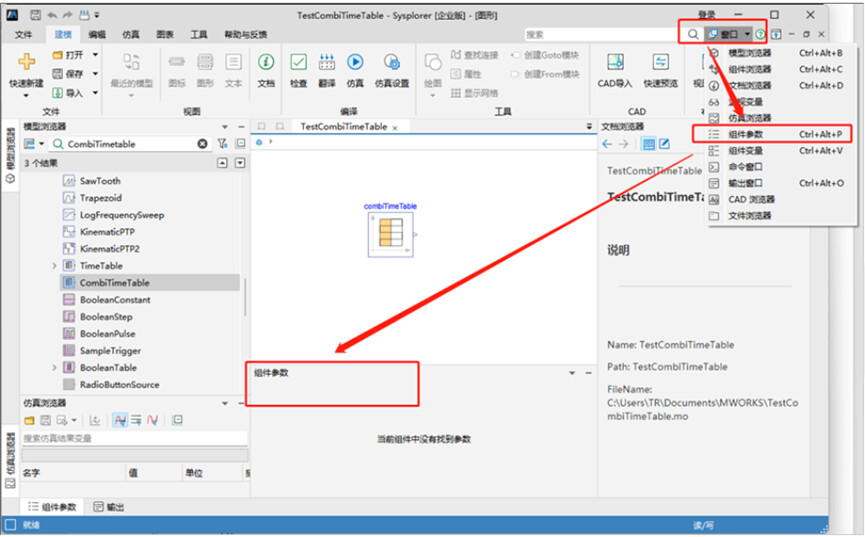Click 显示网格 show grid tool

coord(474,93)
